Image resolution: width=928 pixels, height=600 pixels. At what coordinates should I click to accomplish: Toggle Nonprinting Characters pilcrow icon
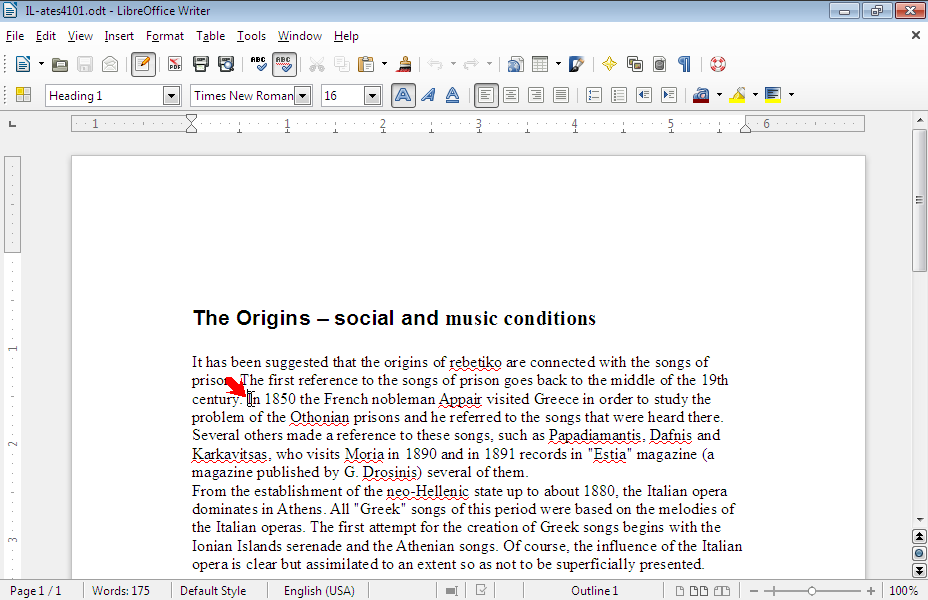coord(684,64)
